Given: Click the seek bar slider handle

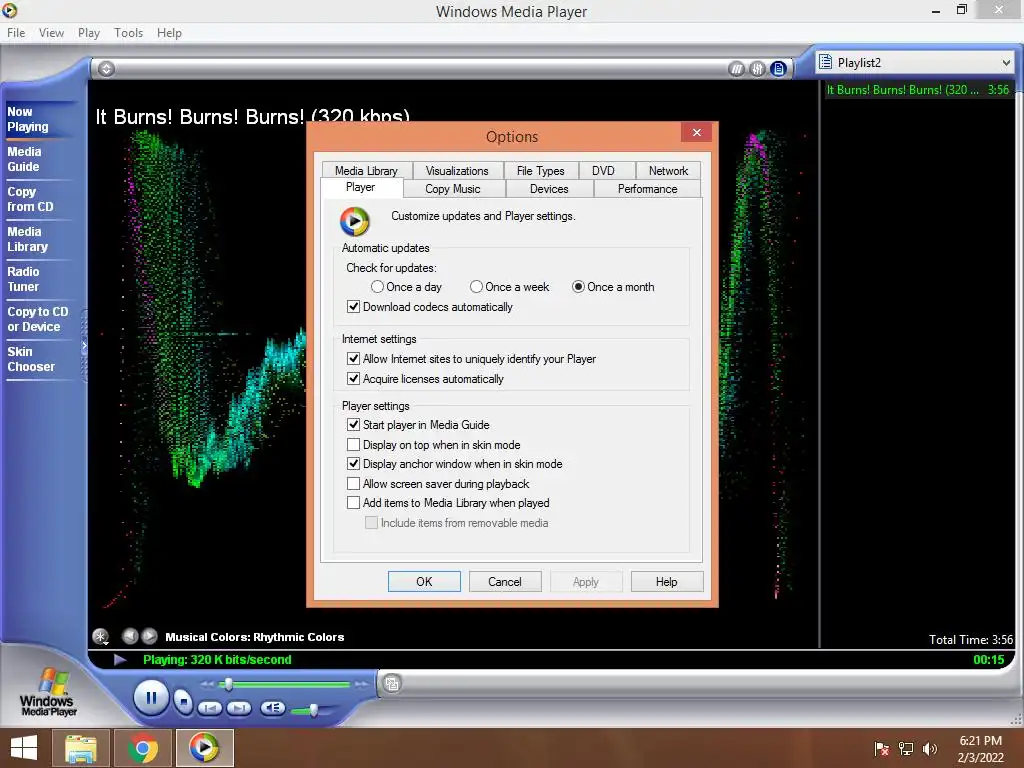Looking at the screenshot, I should click(x=229, y=684).
